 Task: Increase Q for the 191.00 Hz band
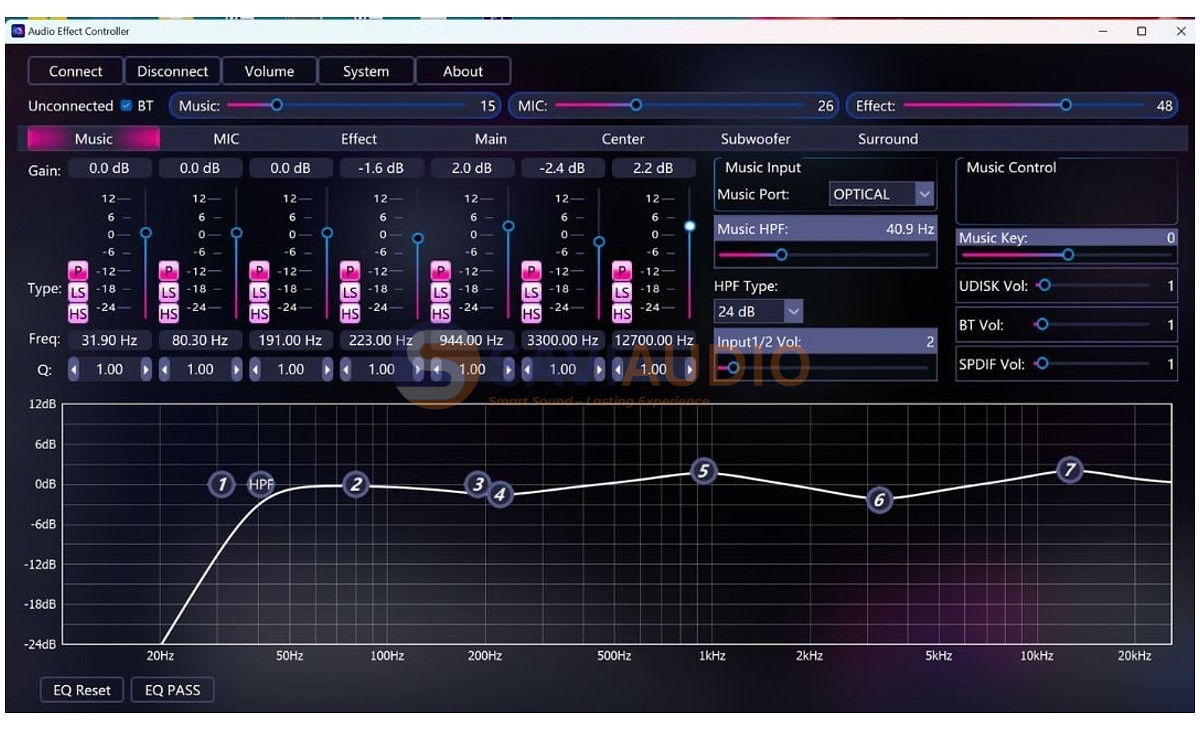328,370
